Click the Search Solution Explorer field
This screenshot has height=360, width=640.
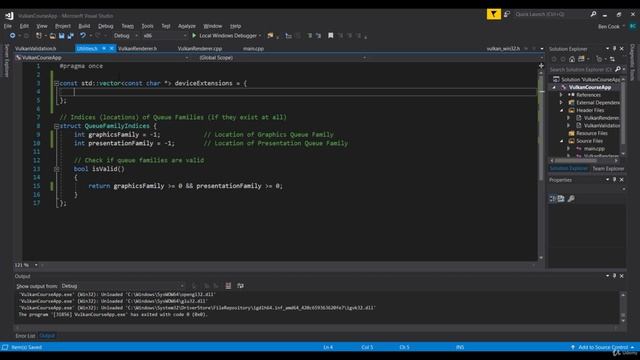(580, 70)
